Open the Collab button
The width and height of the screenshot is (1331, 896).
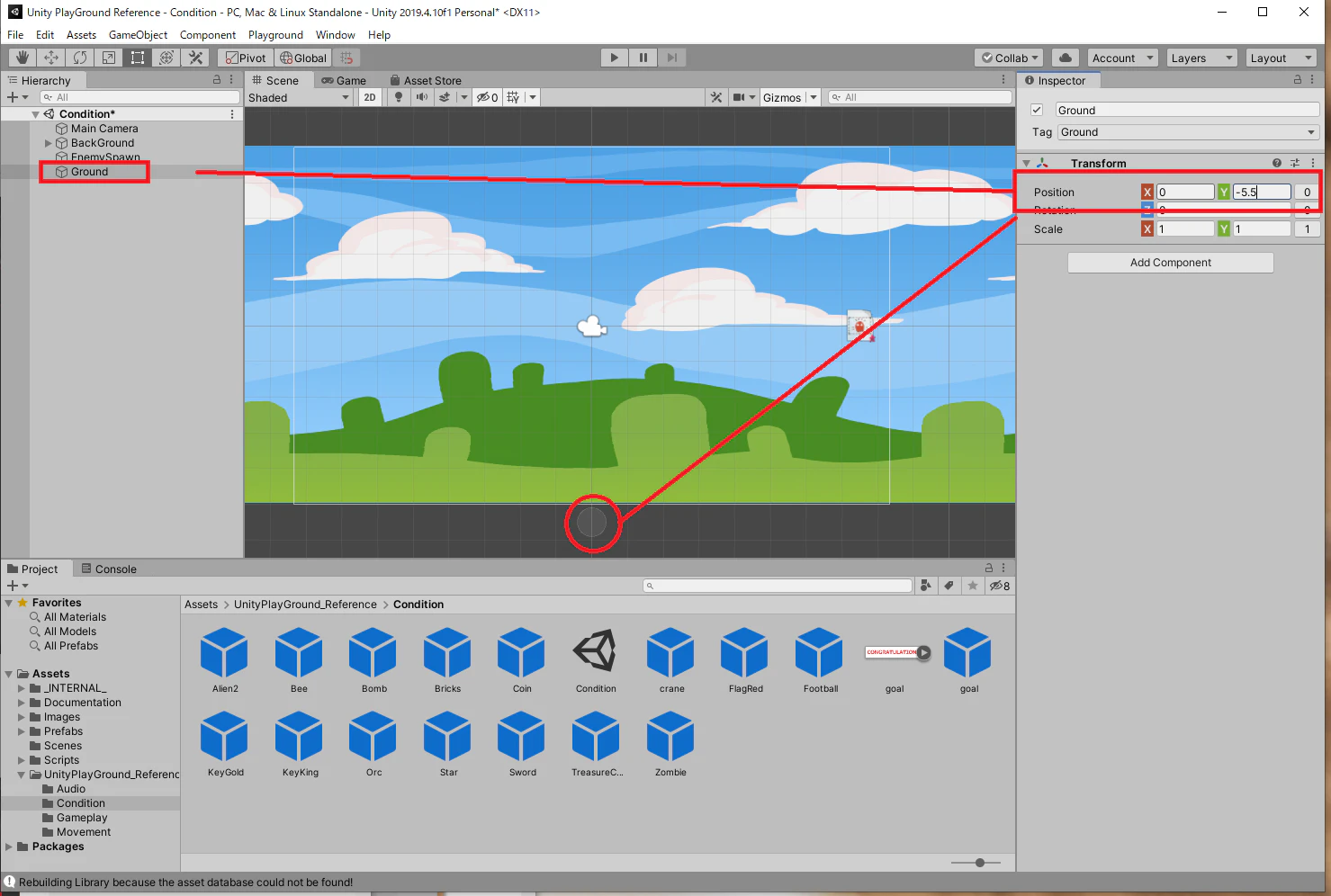[x=1009, y=58]
